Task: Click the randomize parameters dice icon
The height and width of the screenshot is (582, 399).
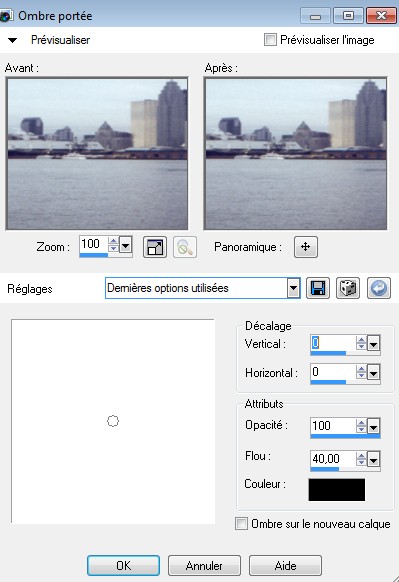Action: tap(348, 288)
